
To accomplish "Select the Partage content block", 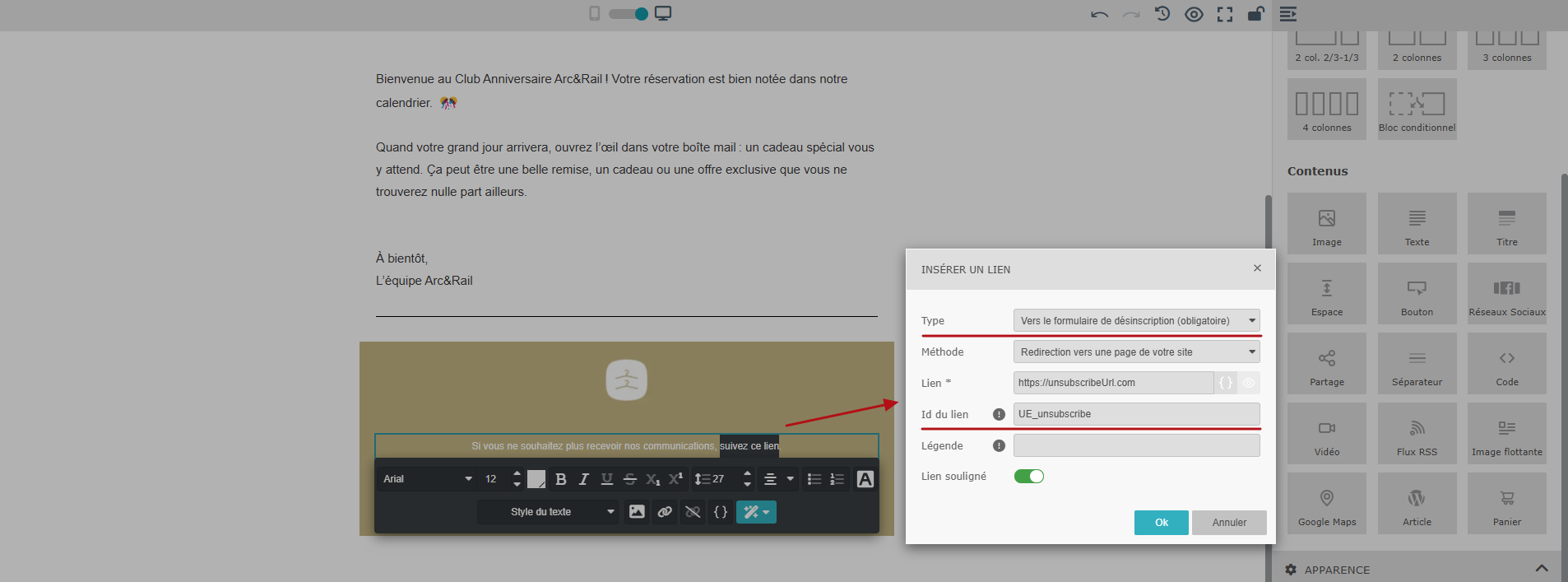I will (x=1327, y=364).
